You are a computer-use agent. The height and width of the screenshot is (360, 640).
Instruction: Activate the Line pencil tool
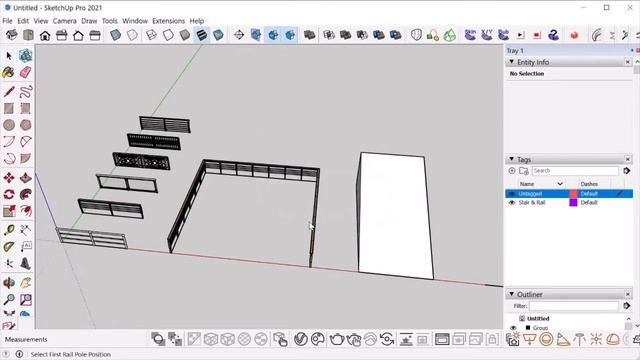[x=9, y=91]
